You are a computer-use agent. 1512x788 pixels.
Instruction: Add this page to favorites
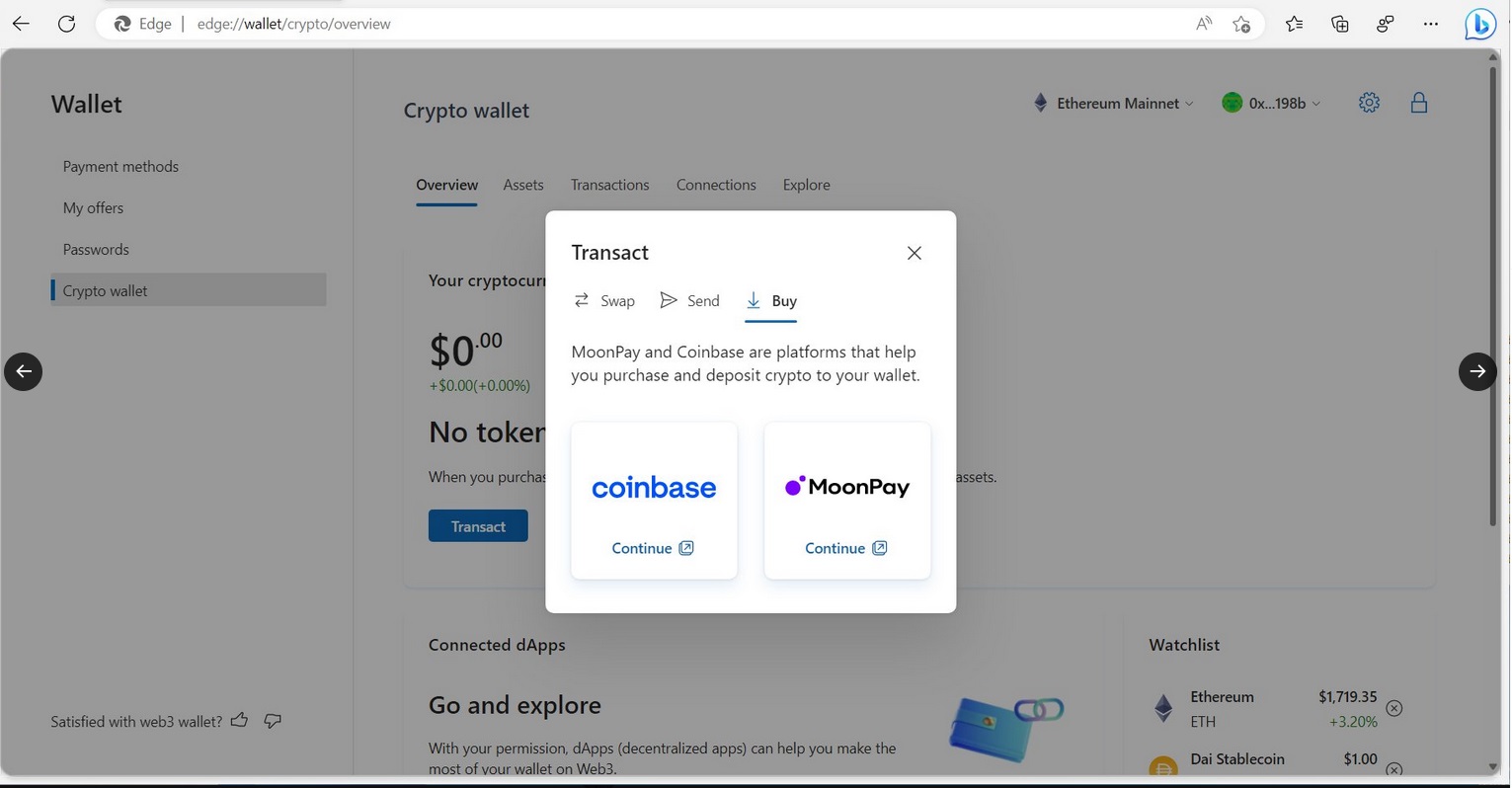coord(1241,24)
